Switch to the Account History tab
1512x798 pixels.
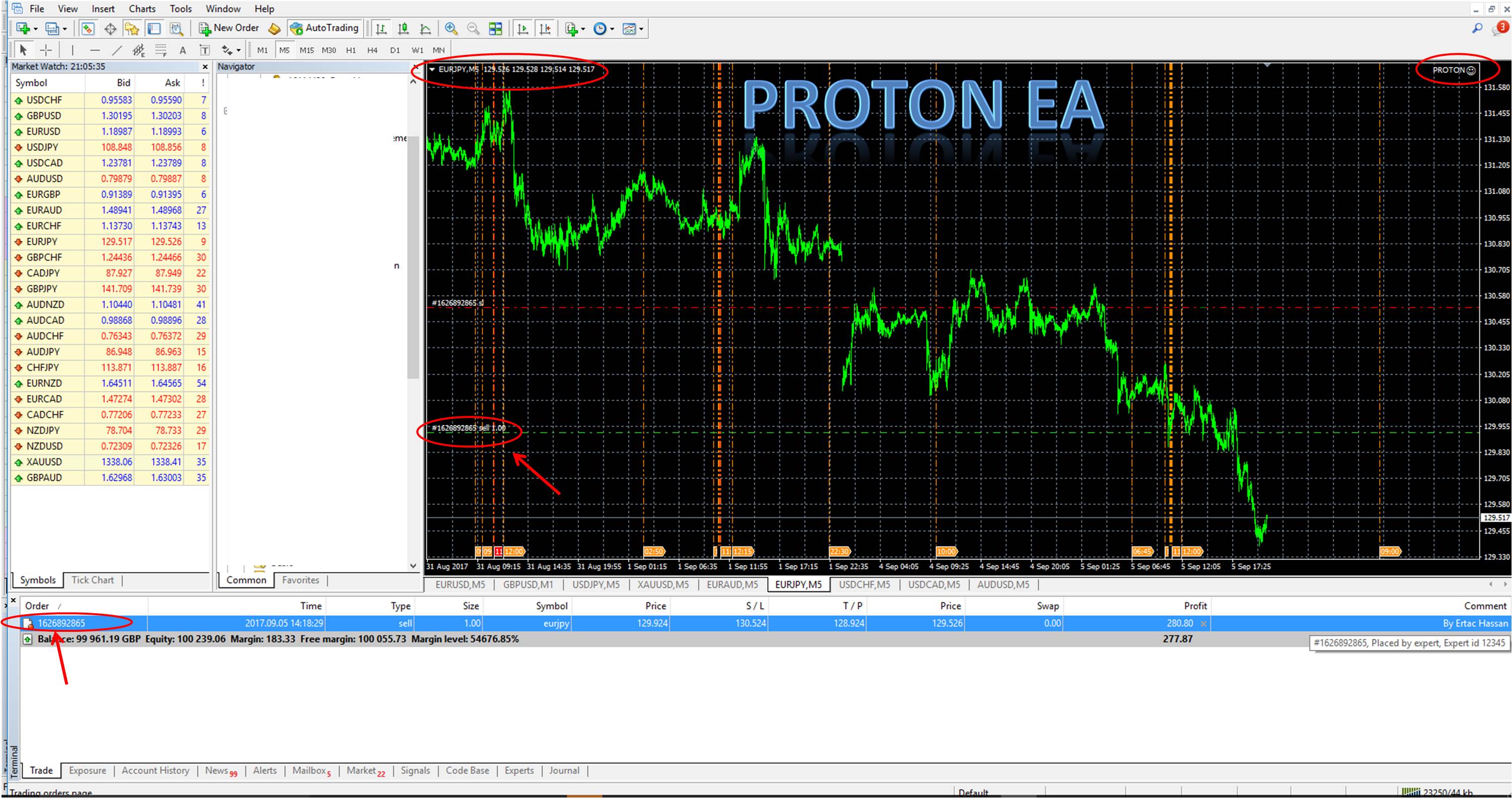[155, 770]
